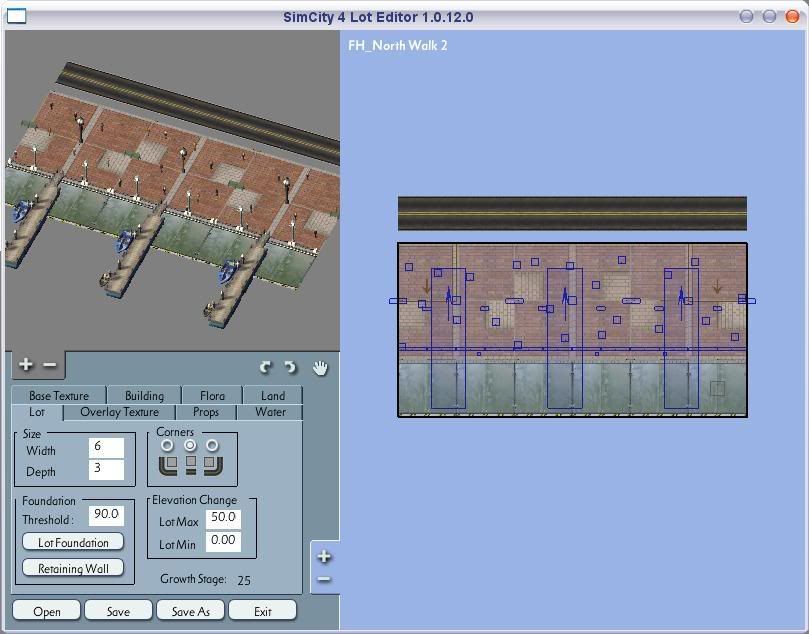Click the right curved corner icon
This screenshot has height=634, width=809.
tap(213, 465)
